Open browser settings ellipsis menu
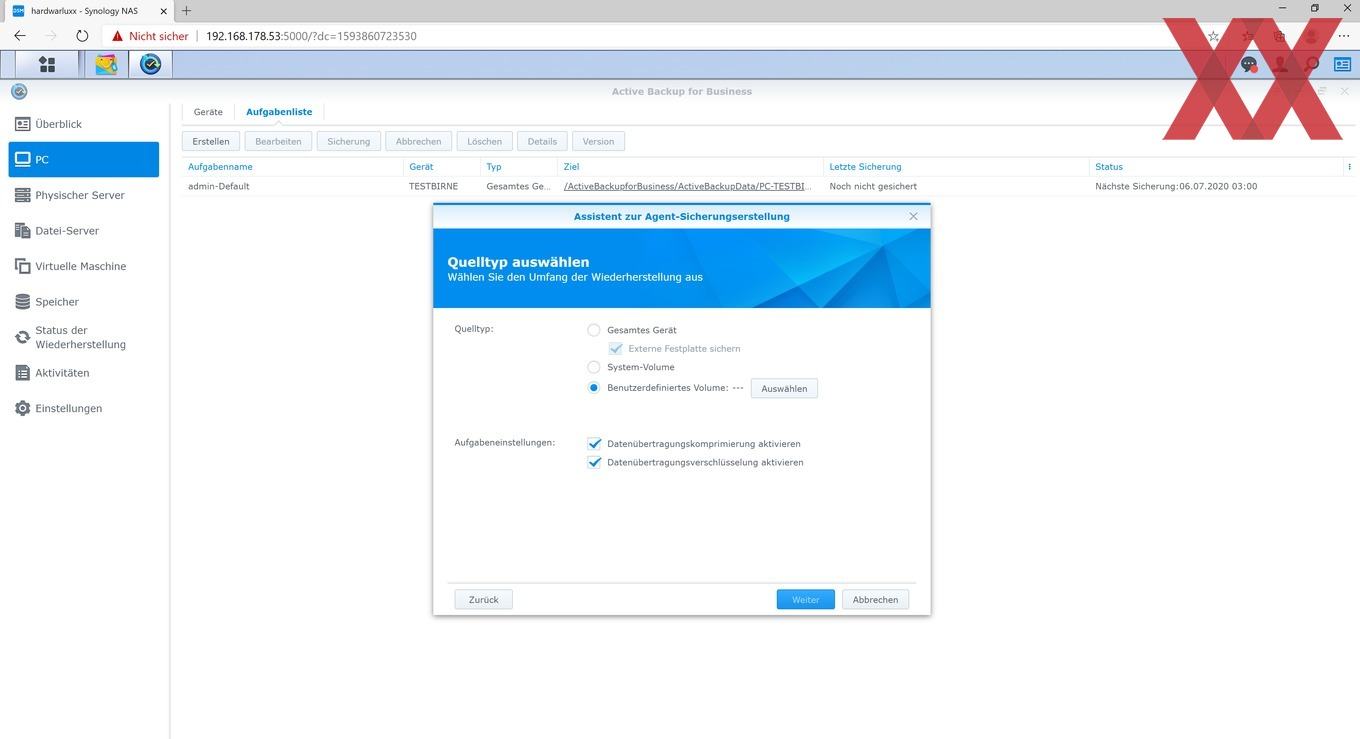This screenshot has height=739, width=1360. [1343, 36]
